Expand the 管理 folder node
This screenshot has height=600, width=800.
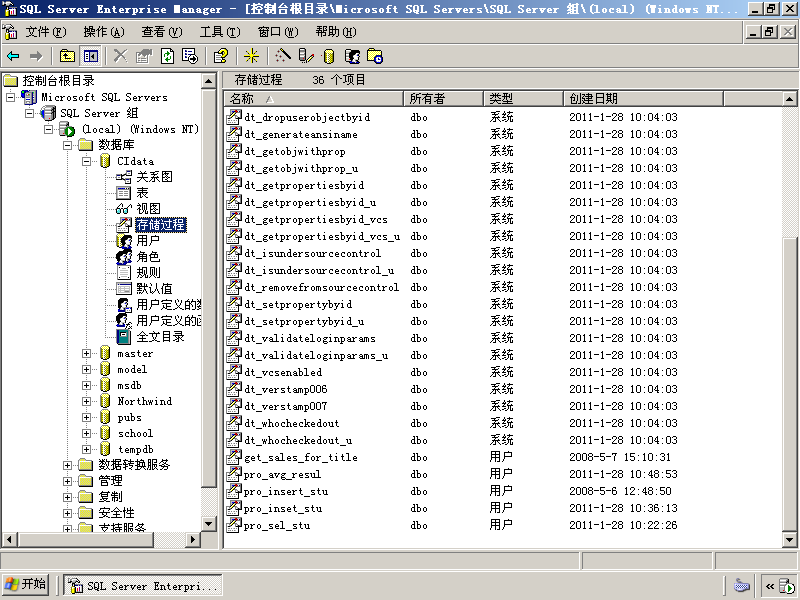pyautogui.click(x=67, y=481)
